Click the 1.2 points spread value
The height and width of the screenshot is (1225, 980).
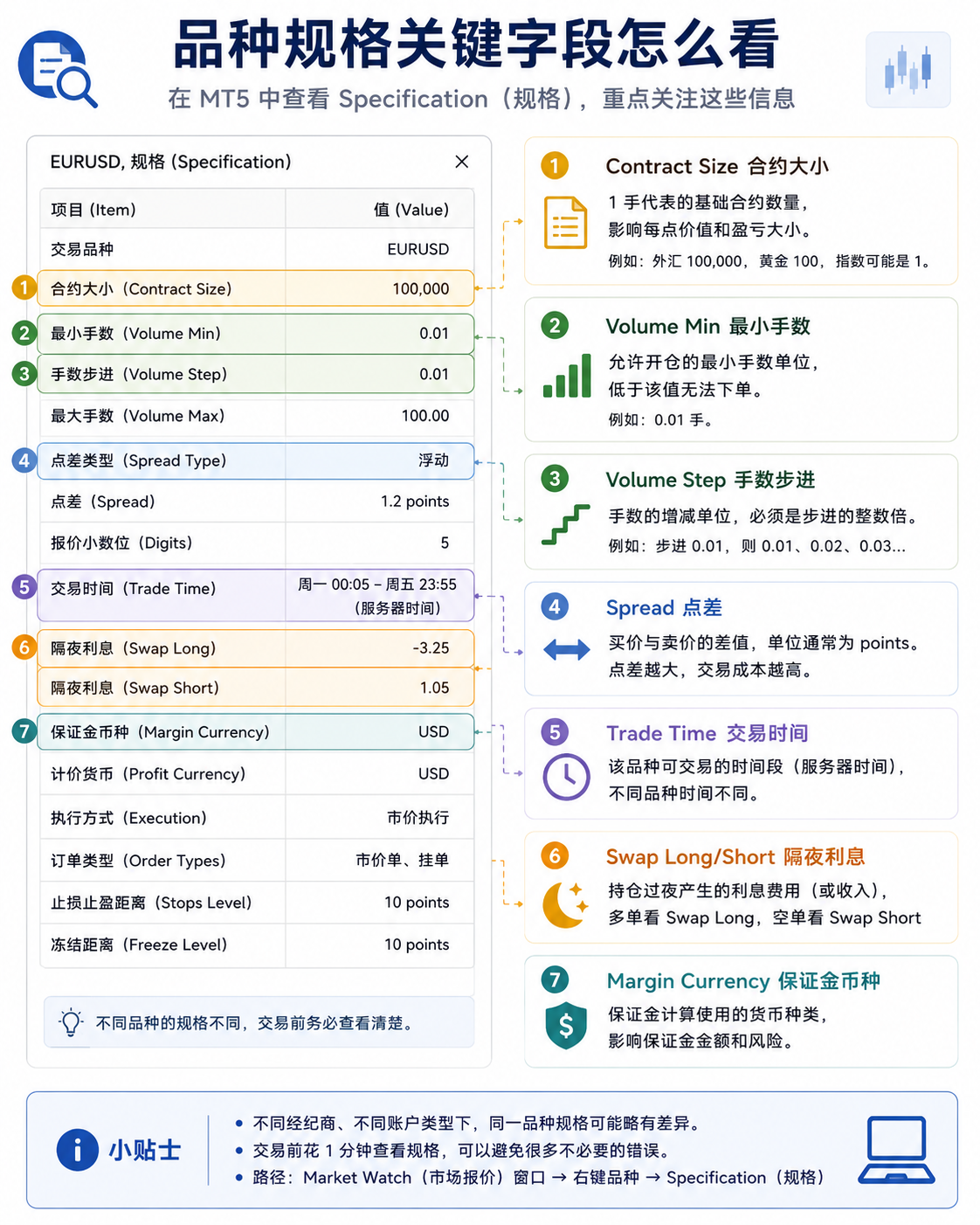click(415, 502)
